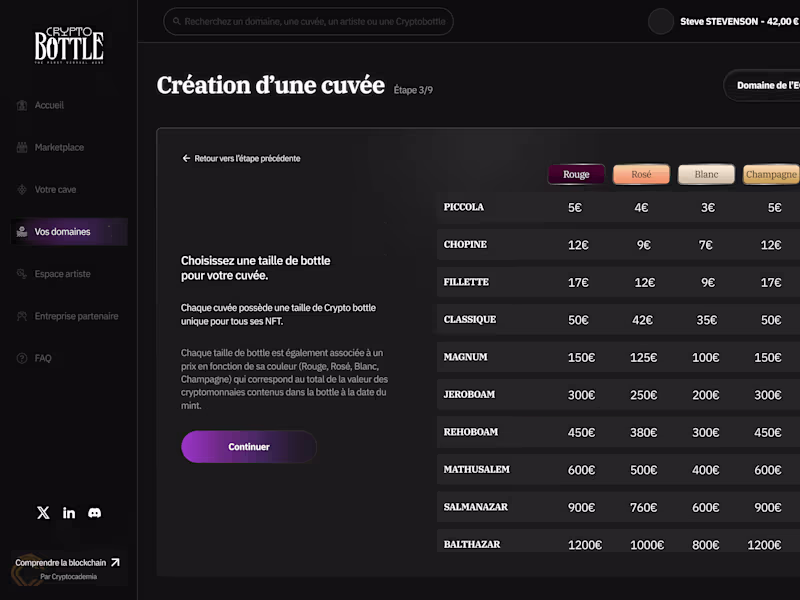Click the Accueil home icon
Viewport: 800px width, 600px height.
pyautogui.click(x=22, y=105)
